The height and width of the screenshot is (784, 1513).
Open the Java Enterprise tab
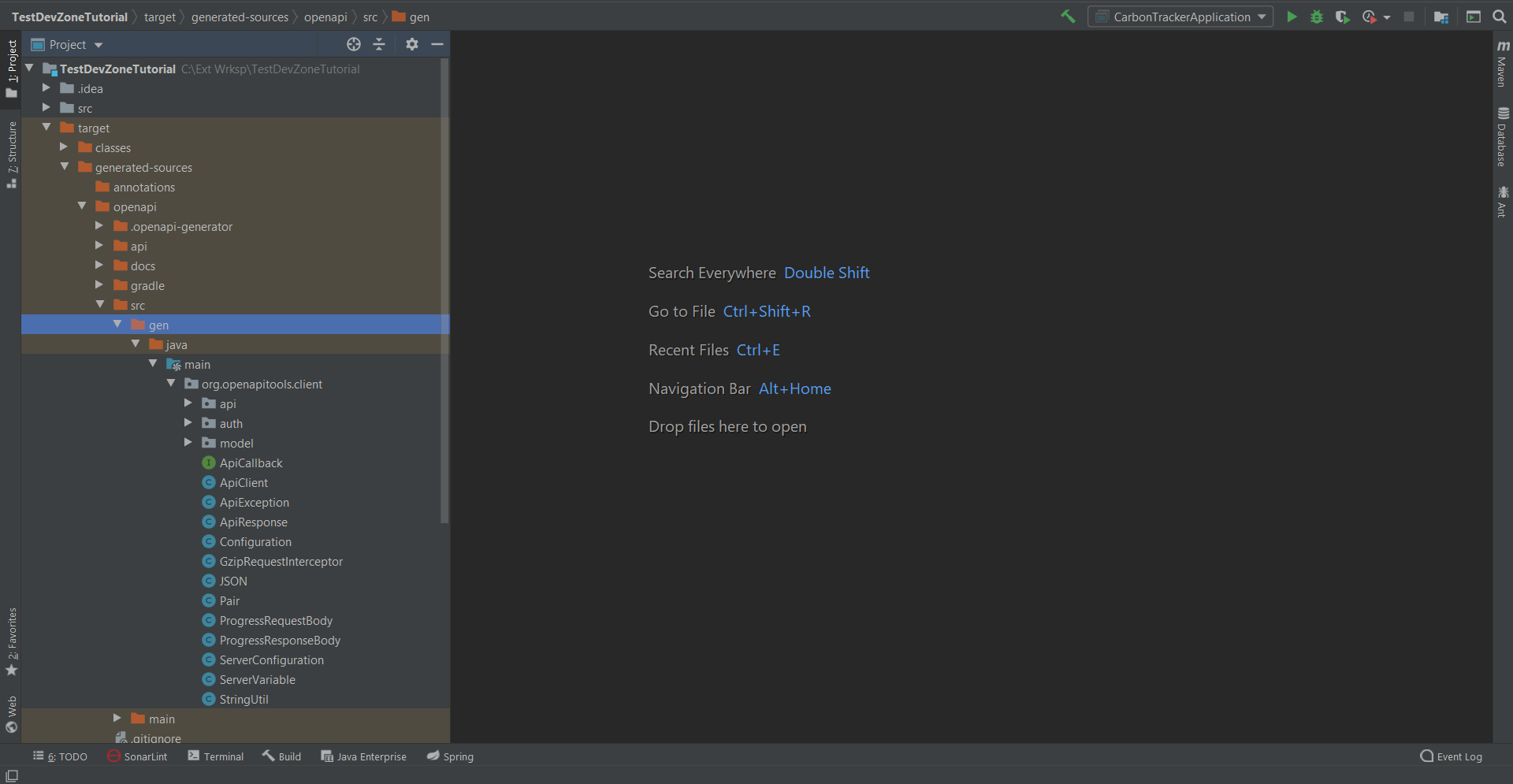pos(364,756)
